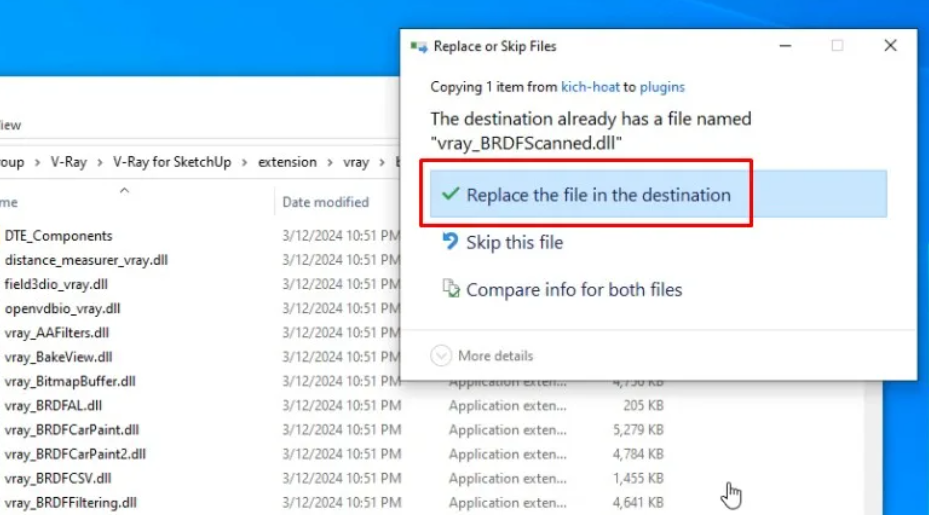This screenshot has height=515, width=929.
Task: Choose Replace the file in the destination
Action: pos(598,195)
